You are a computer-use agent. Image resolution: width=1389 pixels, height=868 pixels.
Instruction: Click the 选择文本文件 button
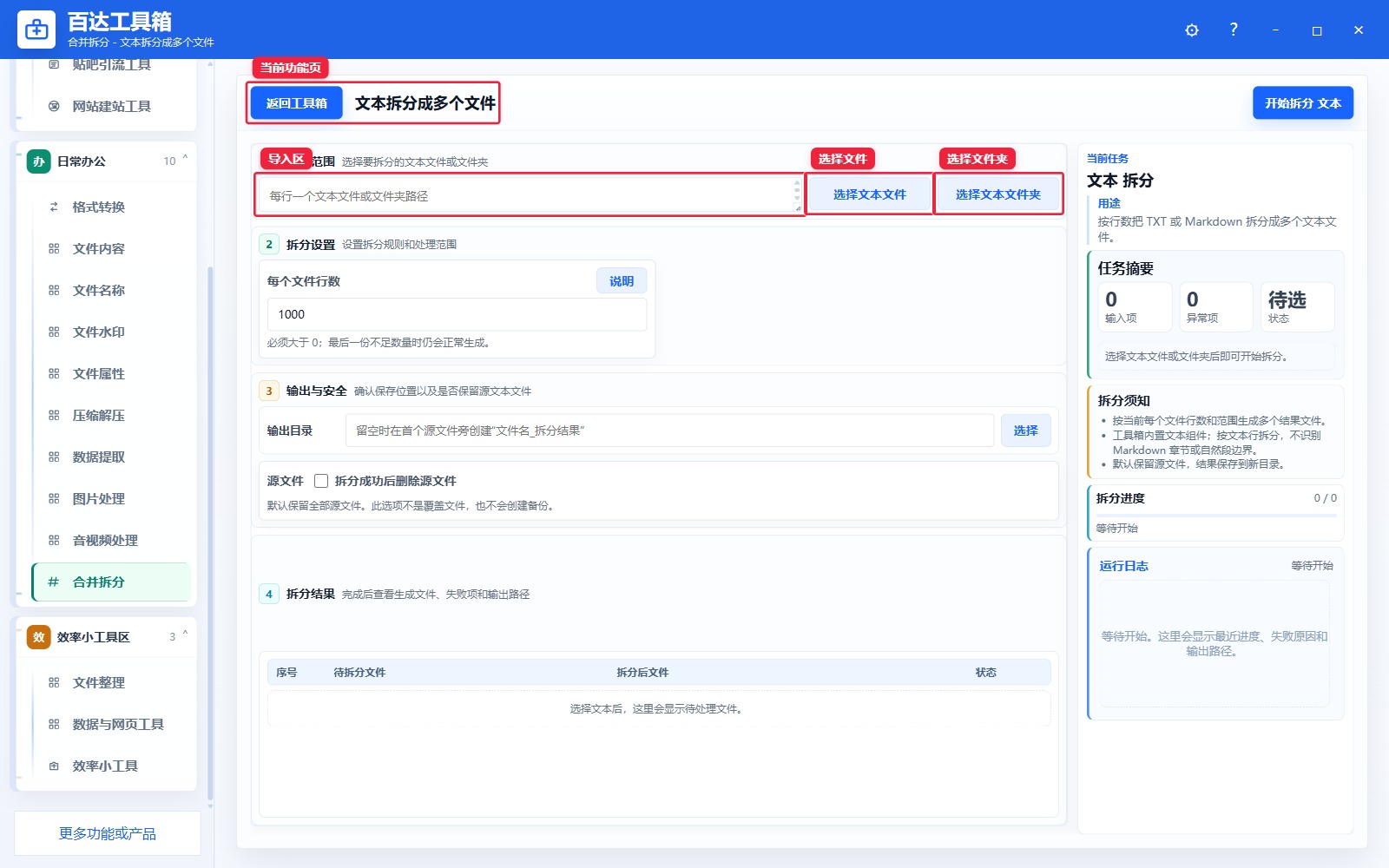(x=870, y=194)
